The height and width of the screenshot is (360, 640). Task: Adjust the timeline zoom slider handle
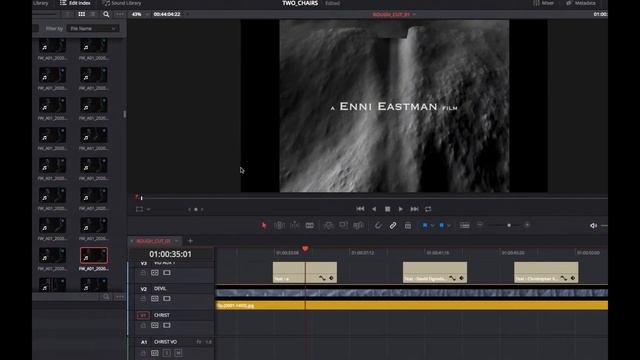click(x=509, y=225)
